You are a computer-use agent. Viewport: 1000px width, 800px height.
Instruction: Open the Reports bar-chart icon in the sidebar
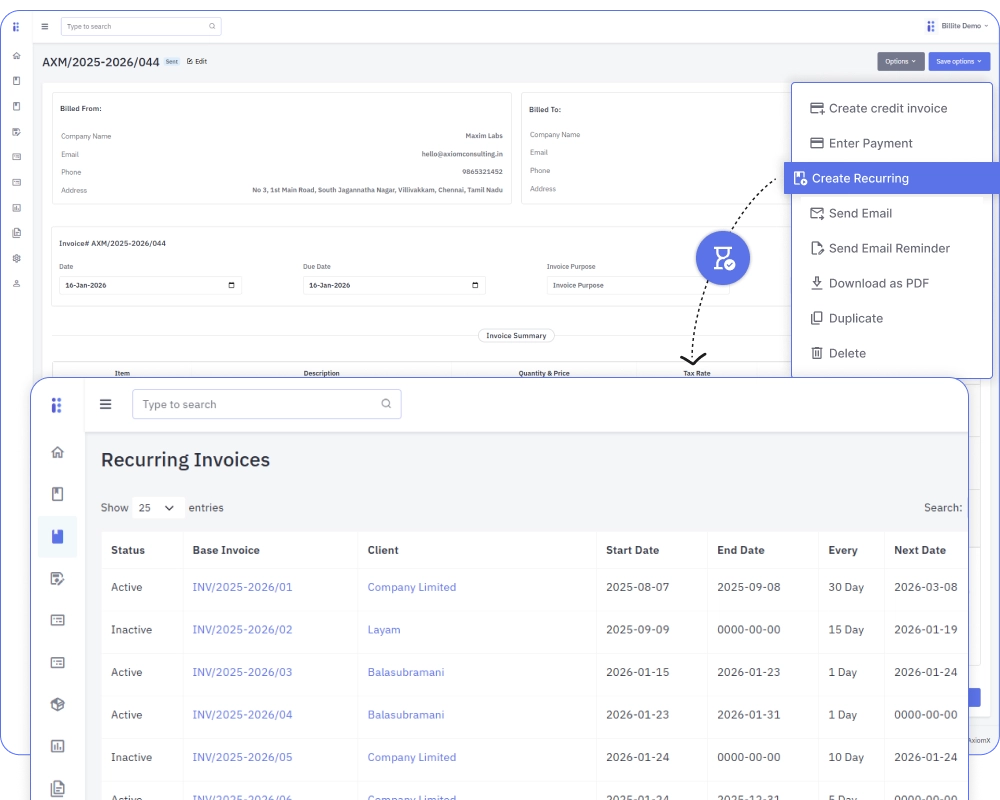tap(57, 746)
